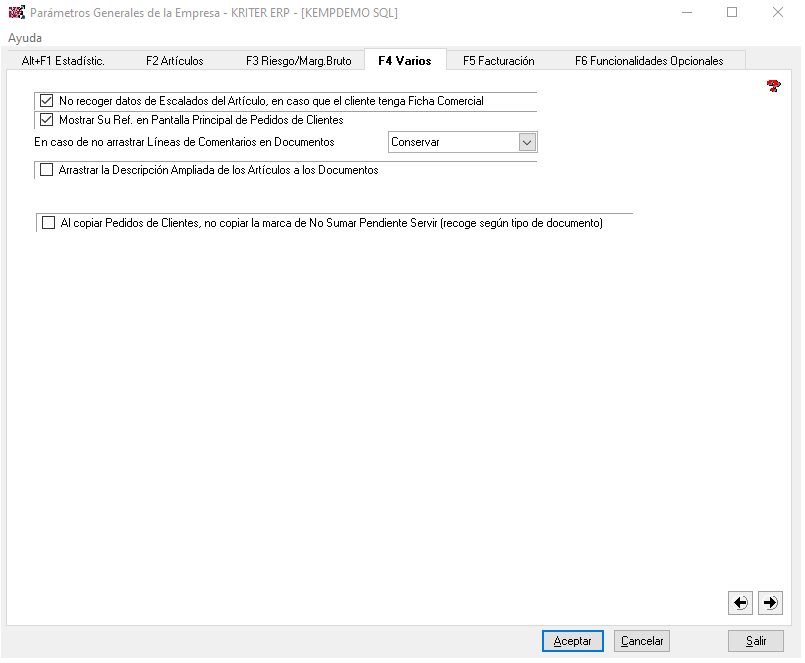Switch to Alt+F1 Estadístic. tab
805x663 pixels.
[63, 61]
